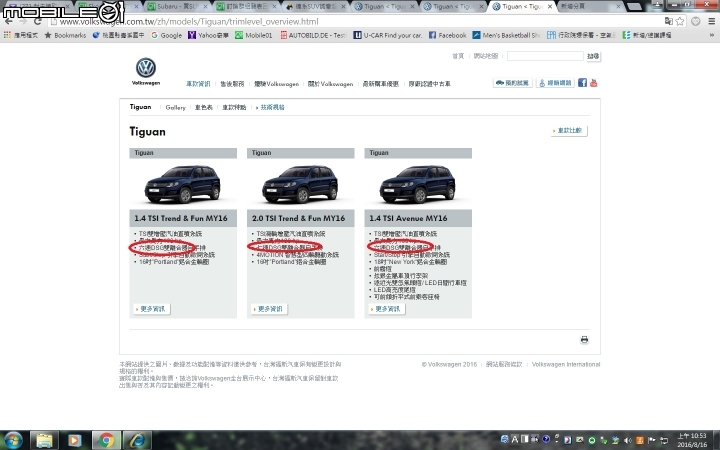
Task: Click the 首頁 home link
Action: click(x=458, y=56)
